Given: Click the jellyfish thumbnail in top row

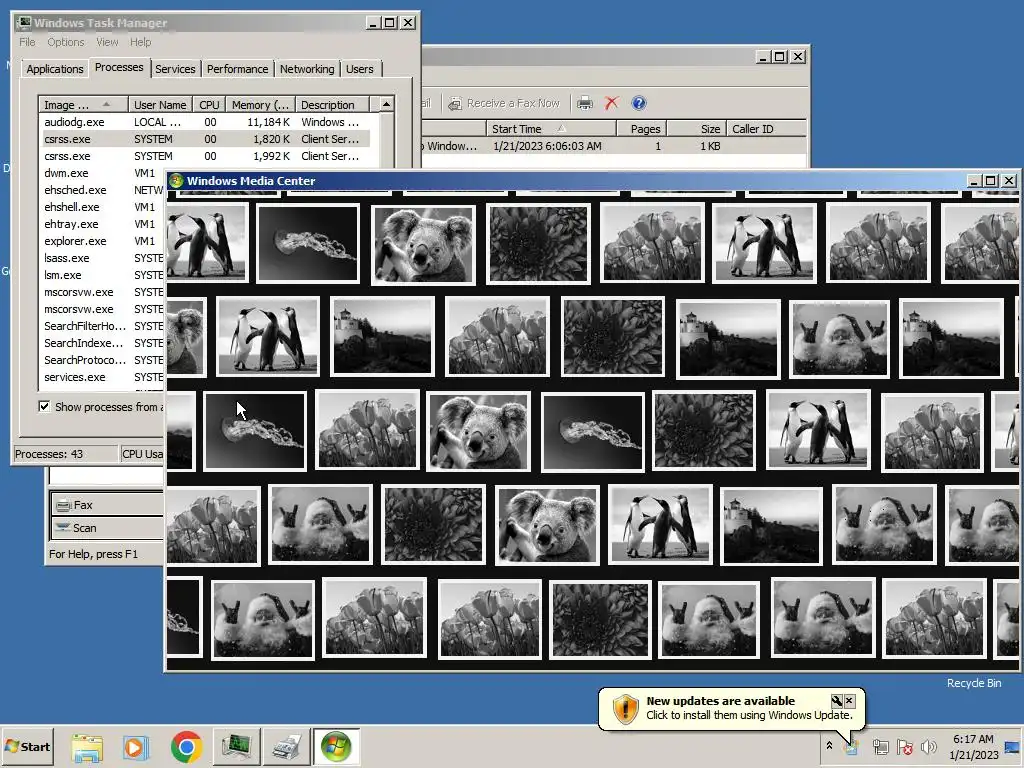Looking at the screenshot, I should coord(308,243).
